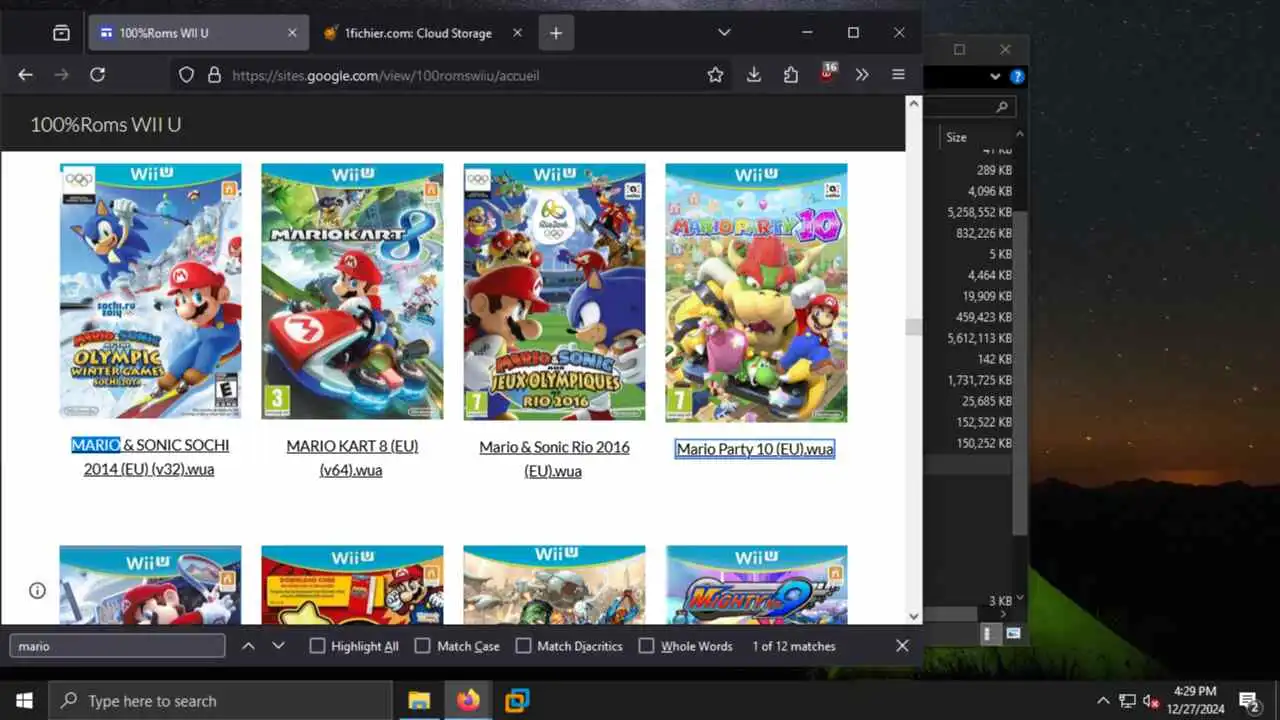Open Firefox from taskbar

click(x=468, y=700)
